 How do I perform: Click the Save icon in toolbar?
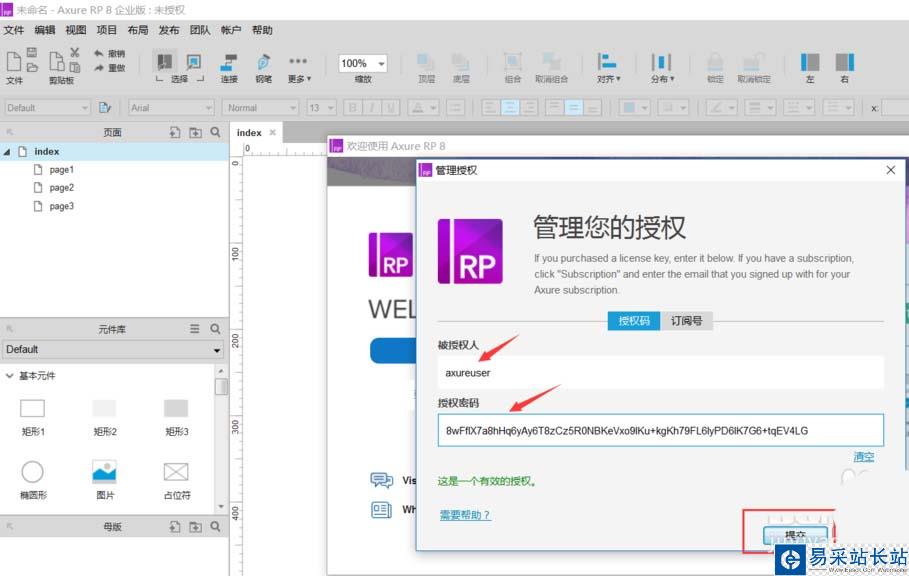tap(32, 53)
